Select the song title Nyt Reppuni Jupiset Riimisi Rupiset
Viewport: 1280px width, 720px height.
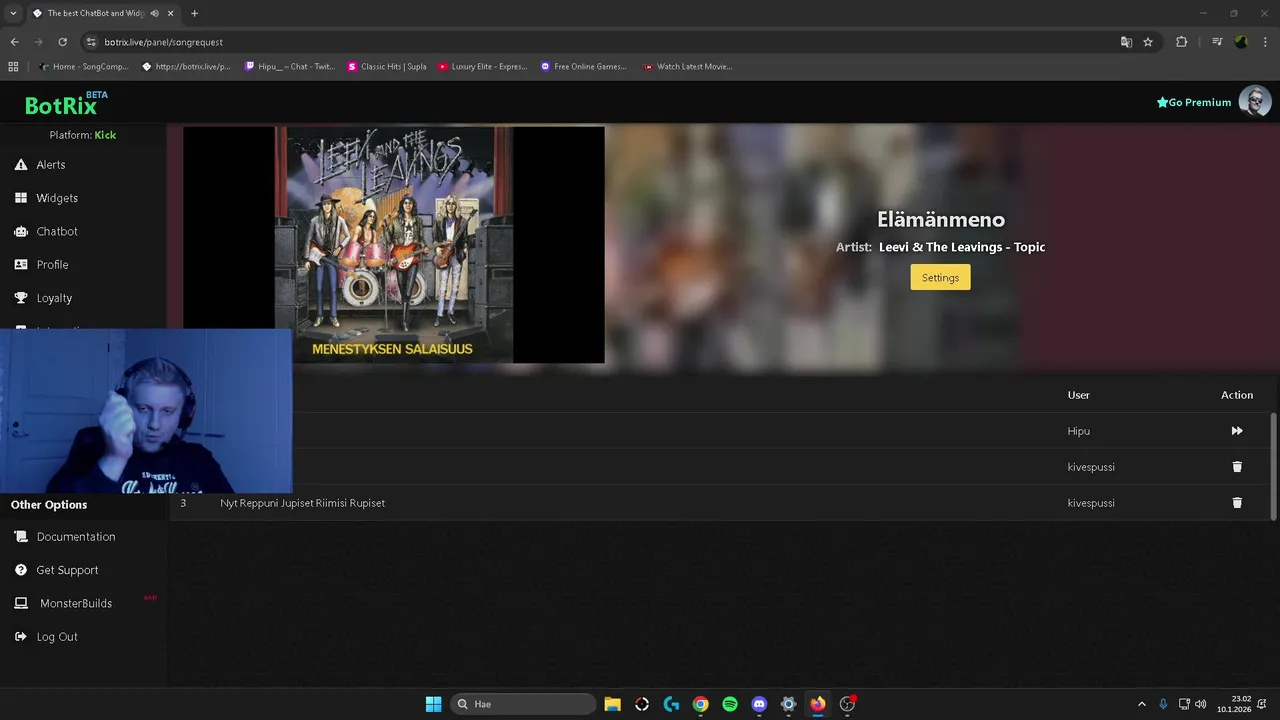pos(302,503)
